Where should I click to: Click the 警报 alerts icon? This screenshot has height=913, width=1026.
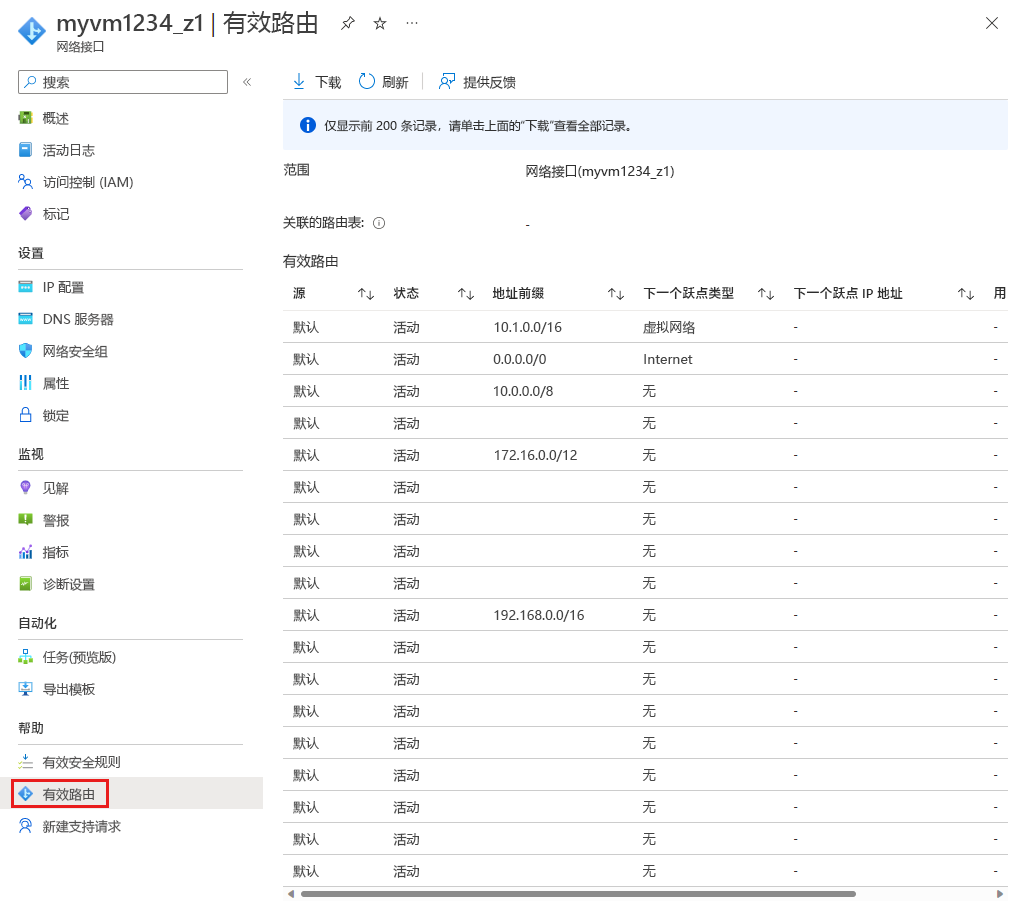coord(26,520)
